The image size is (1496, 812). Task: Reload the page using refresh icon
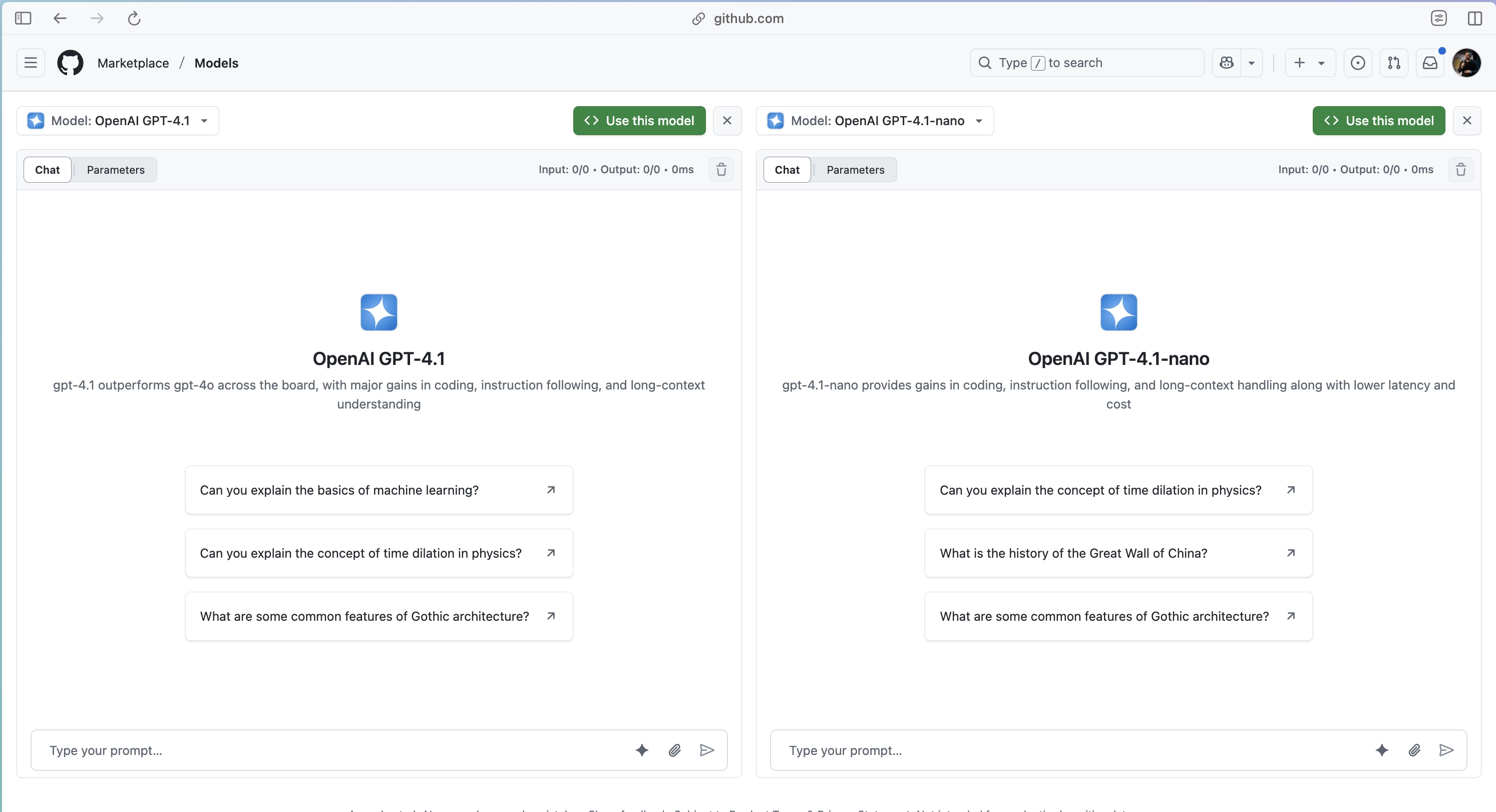pyautogui.click(x=134, y=18)
